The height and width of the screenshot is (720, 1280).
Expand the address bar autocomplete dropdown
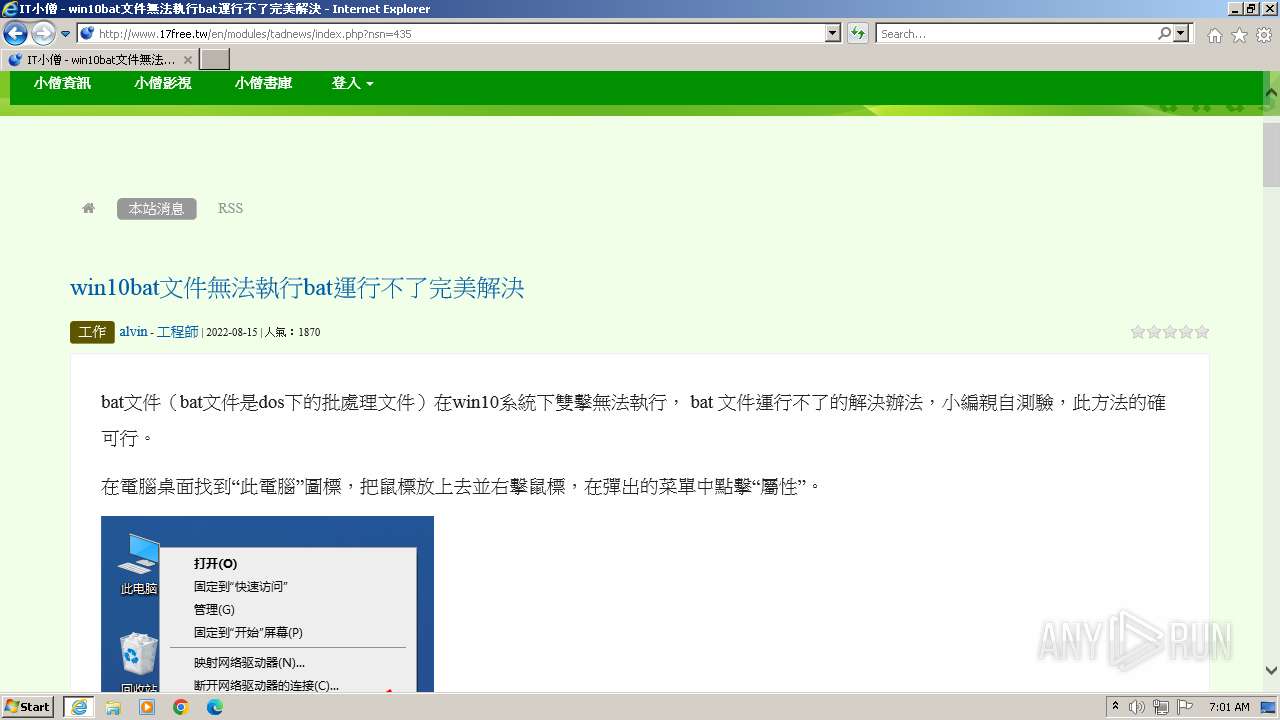click(x=833, y=33)
